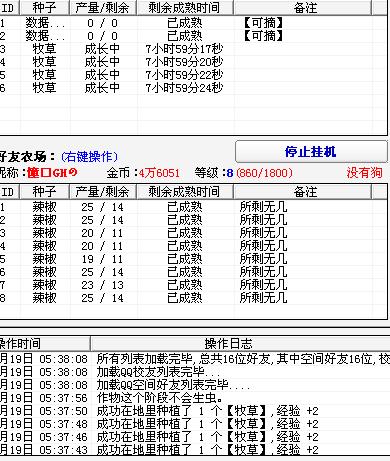This screenshot has width=390, height=461.
Task: Select friend farm row ID 2 辣椒
Action: click(193, 220)
